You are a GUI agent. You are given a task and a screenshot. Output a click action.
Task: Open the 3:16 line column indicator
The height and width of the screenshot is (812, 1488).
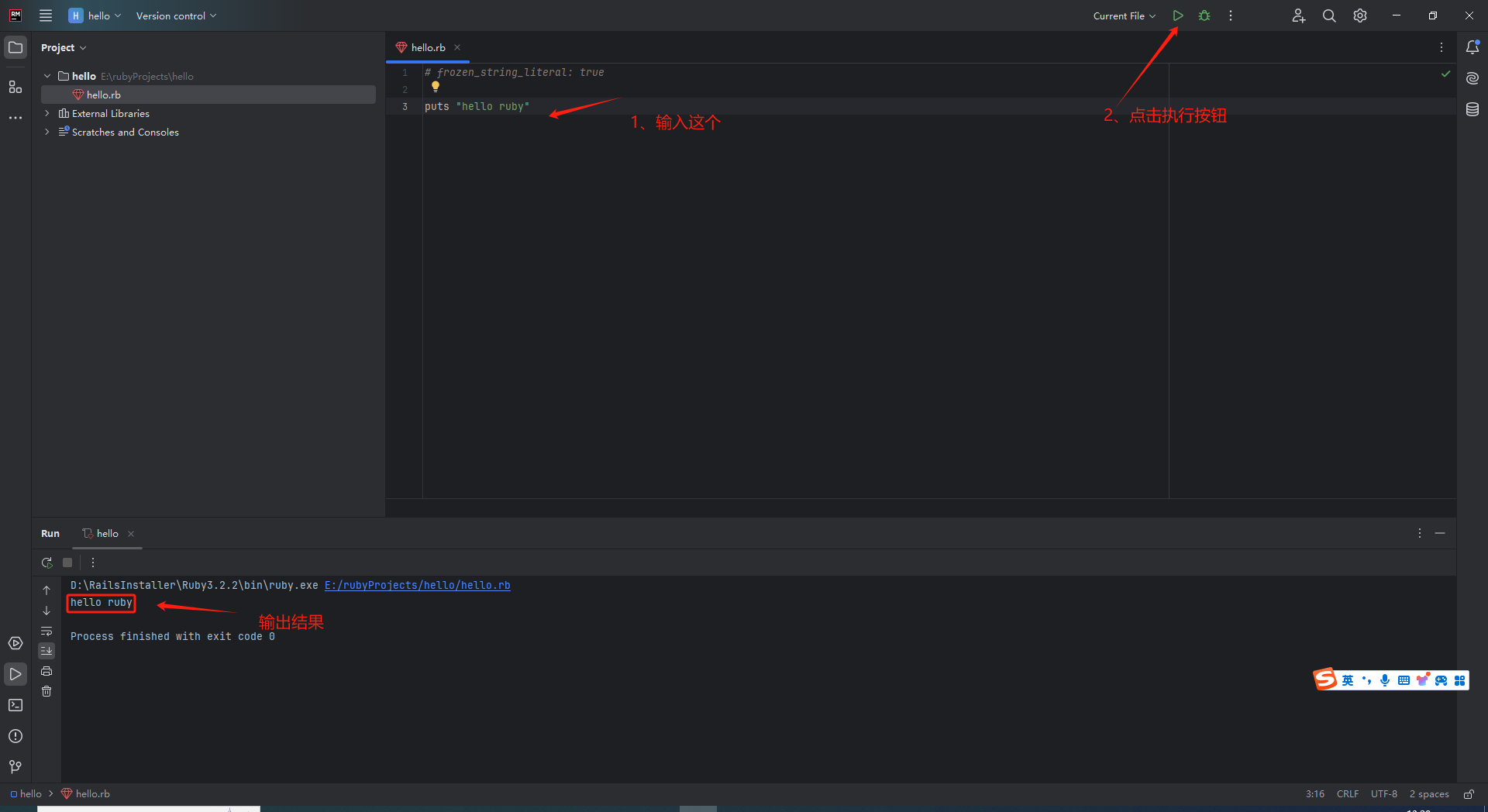tap(1315, 793)
